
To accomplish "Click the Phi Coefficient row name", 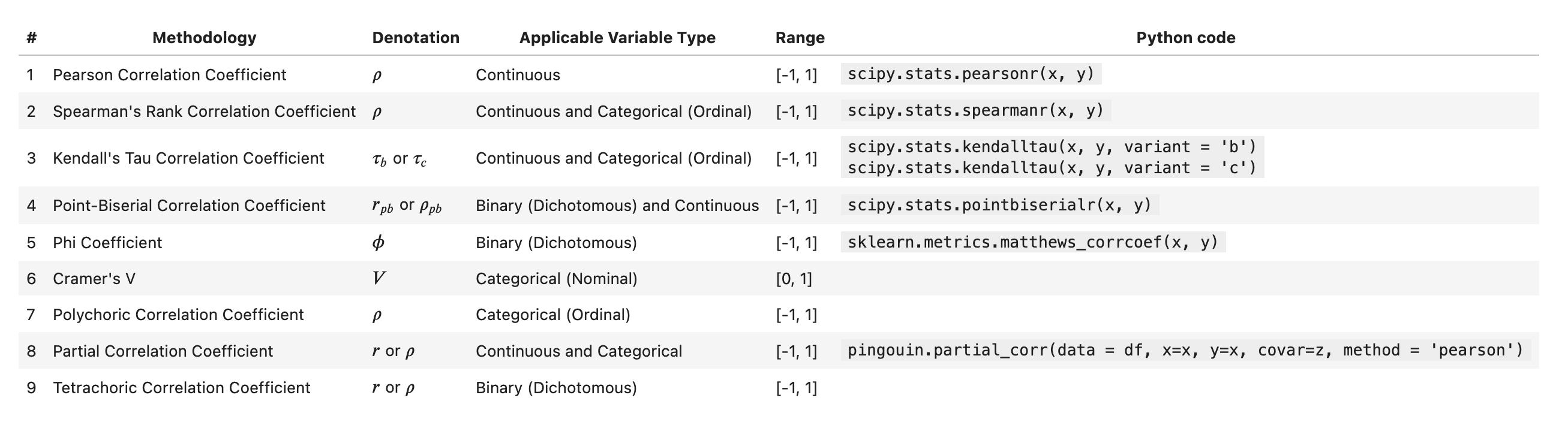I will point(107,243).
